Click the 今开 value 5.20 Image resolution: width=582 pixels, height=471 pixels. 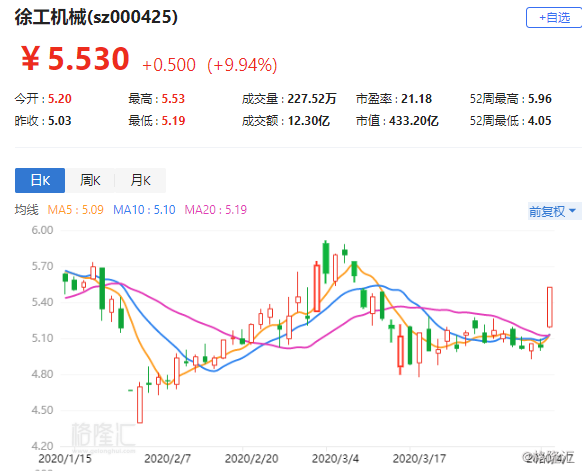coord(60,99)
